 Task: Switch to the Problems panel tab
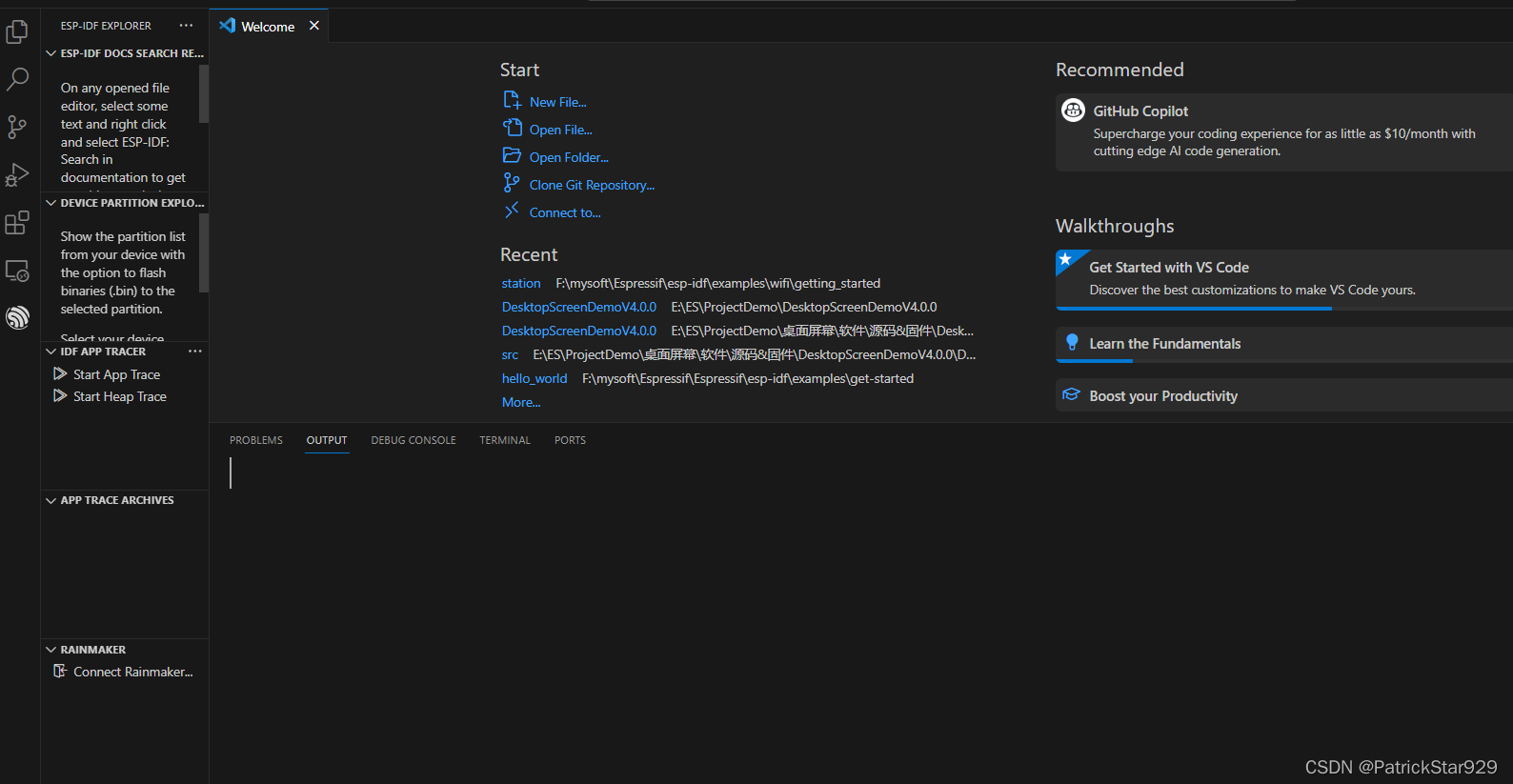click(256, 440)
